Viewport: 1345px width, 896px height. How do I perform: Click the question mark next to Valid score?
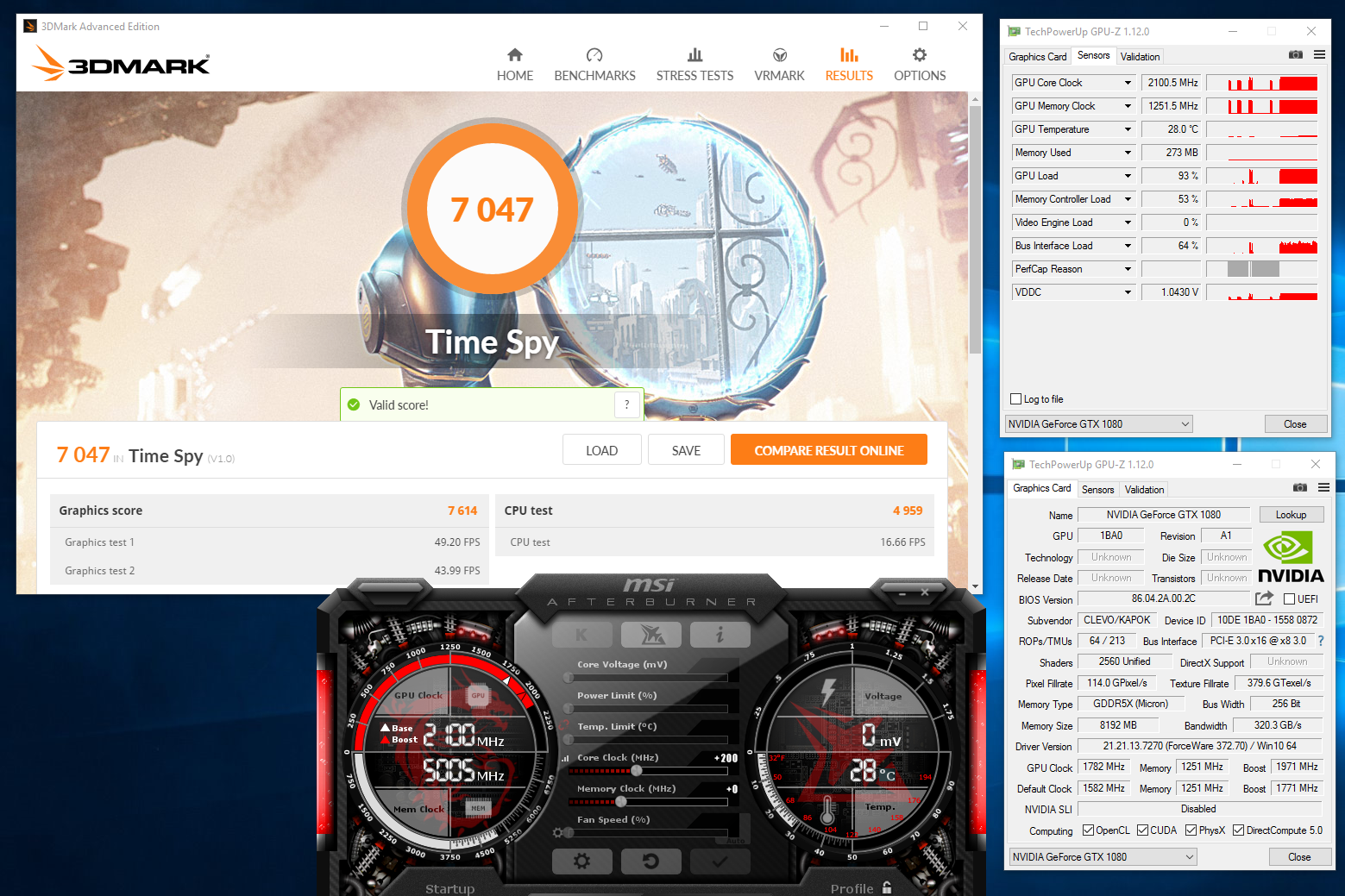627,404
